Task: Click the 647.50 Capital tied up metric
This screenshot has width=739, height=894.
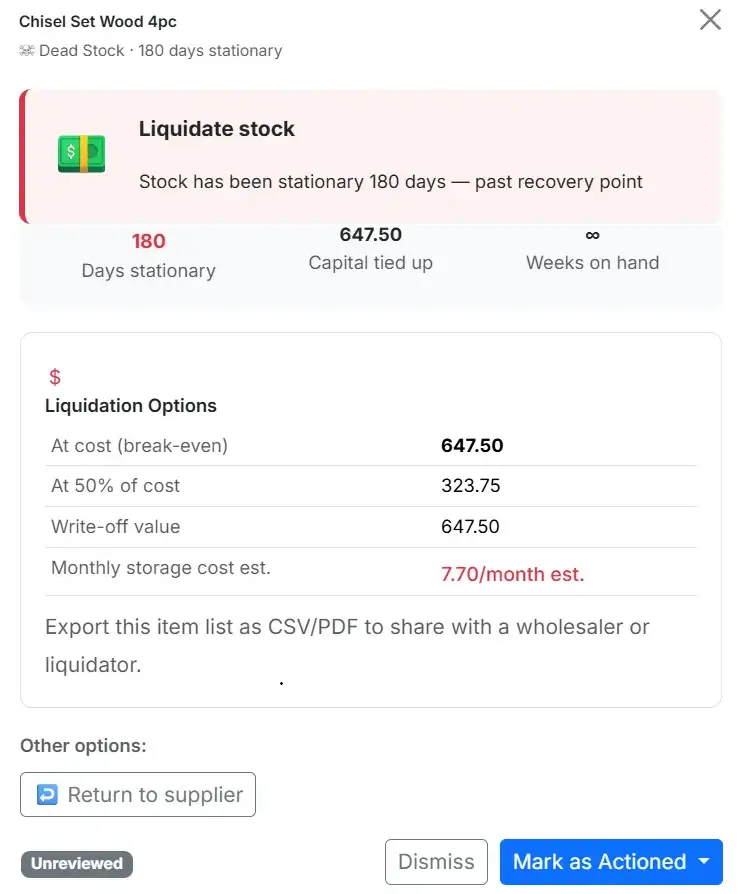Action: [371, 249]
